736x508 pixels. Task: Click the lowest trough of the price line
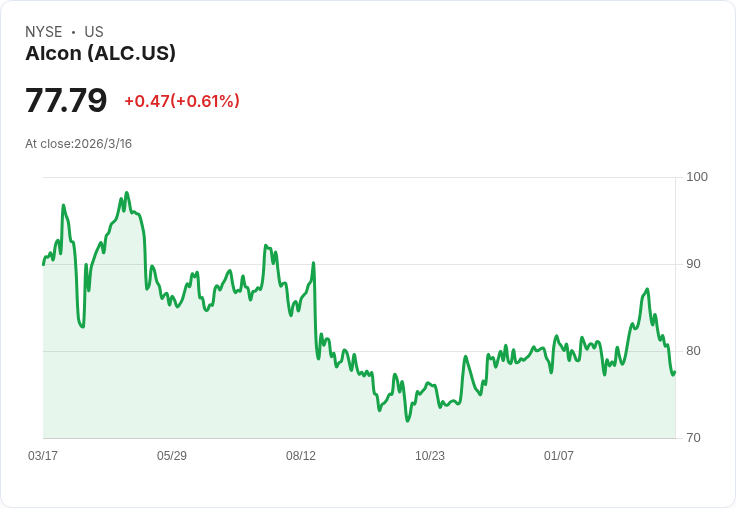coord(407,421)
